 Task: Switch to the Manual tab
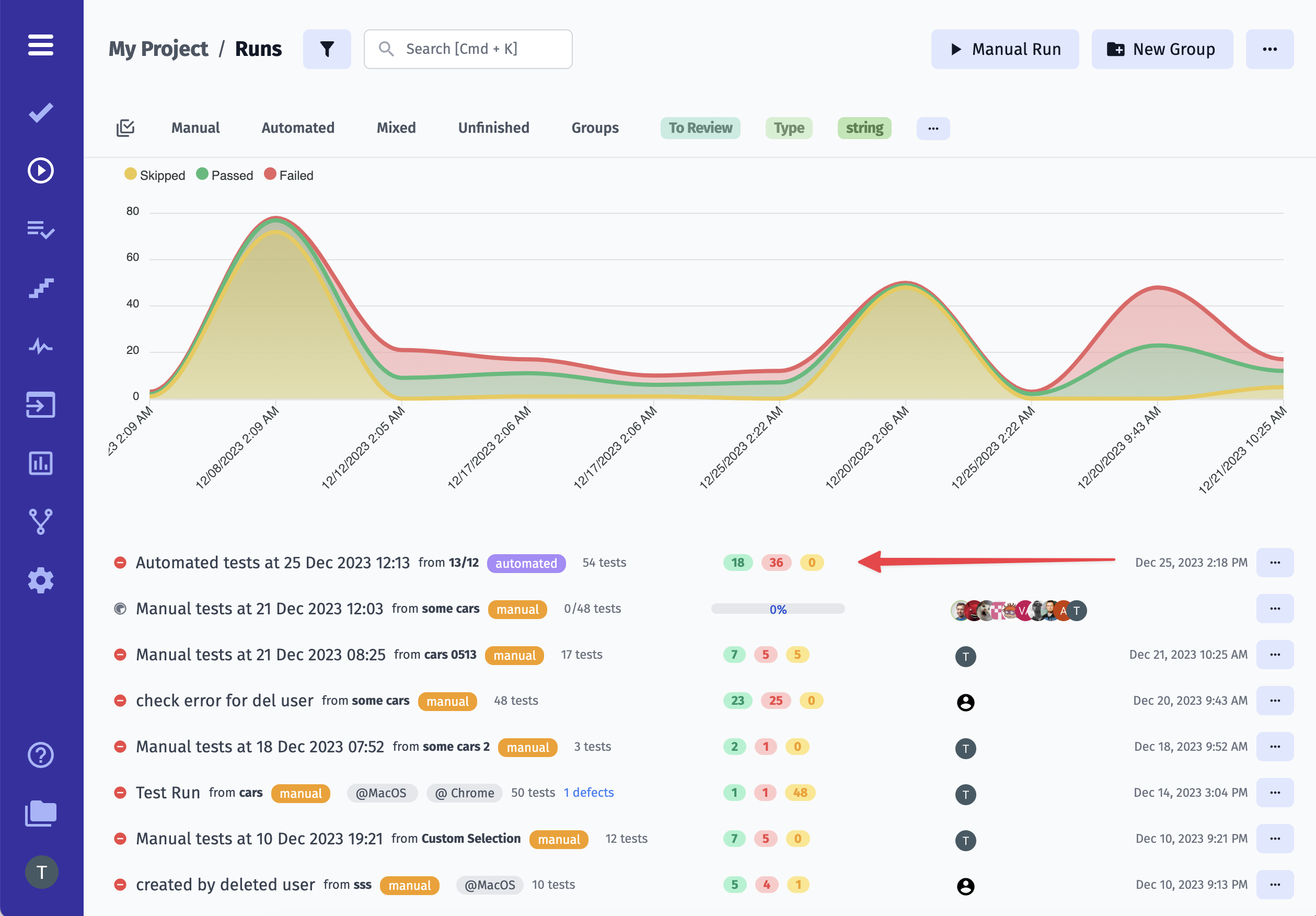[195, 128]
